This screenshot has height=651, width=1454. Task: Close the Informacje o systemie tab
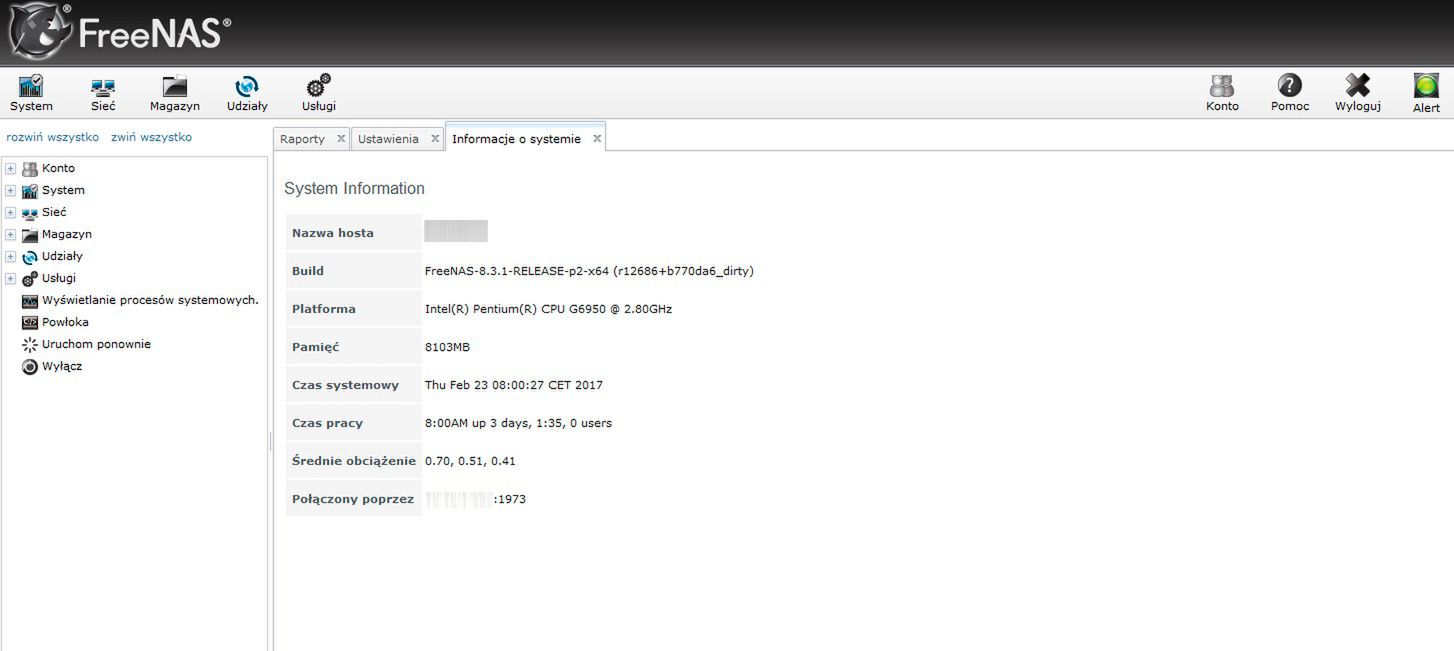597,139
